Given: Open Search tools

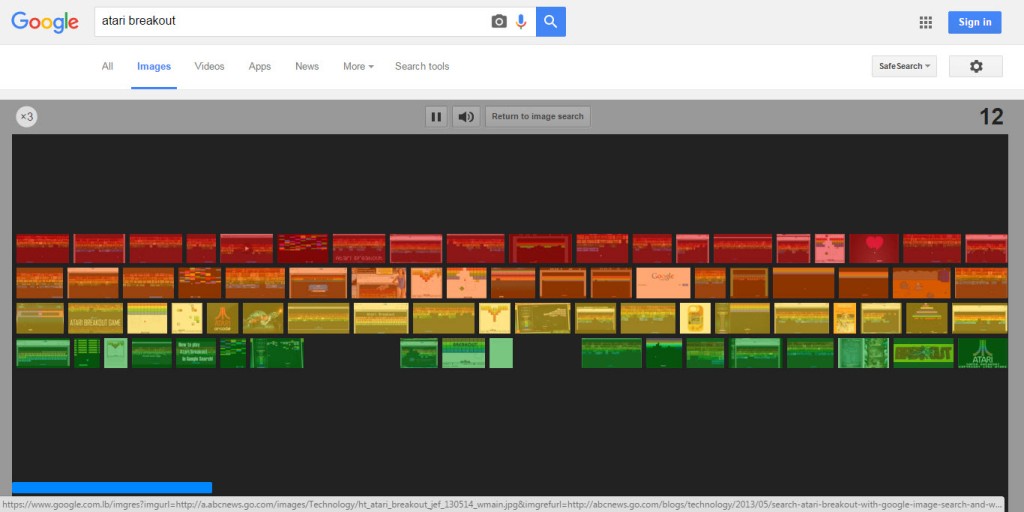Looking at the screenshot, I should tap(422, 66).
